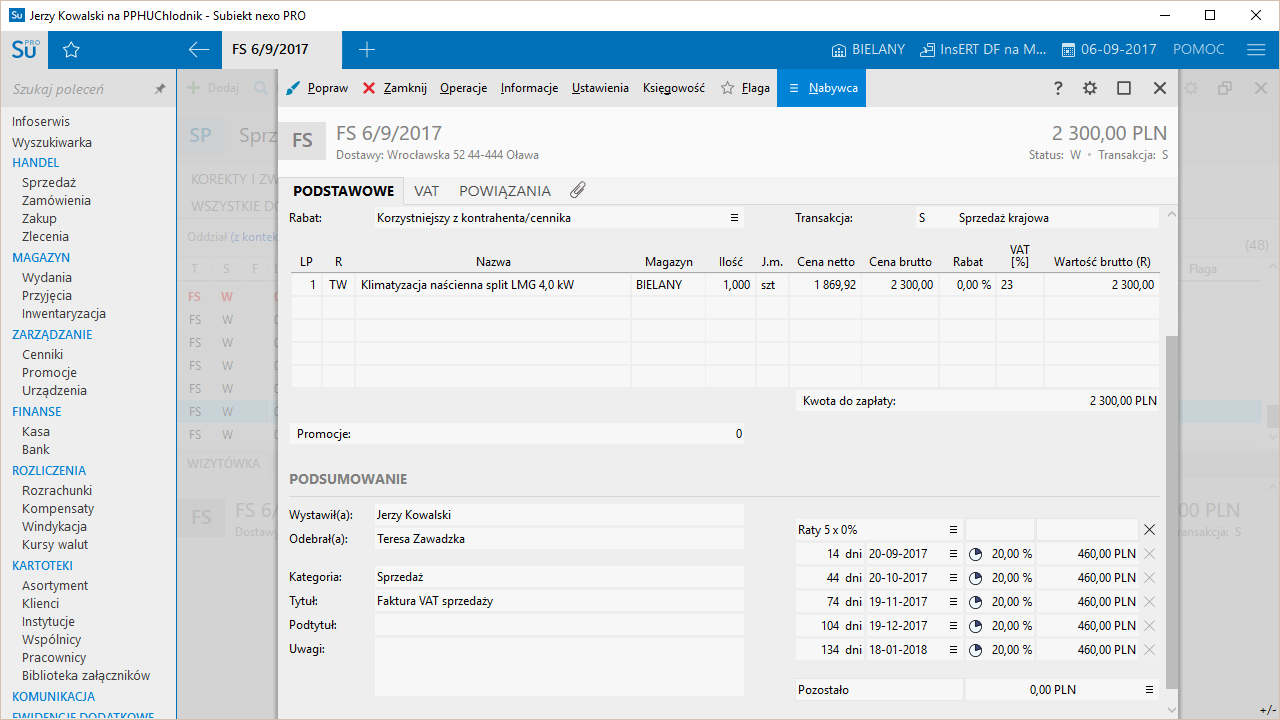Click the FS document type badge
Image resolution: width=1280 pixels, height=720 pixels.
[302, 141]
